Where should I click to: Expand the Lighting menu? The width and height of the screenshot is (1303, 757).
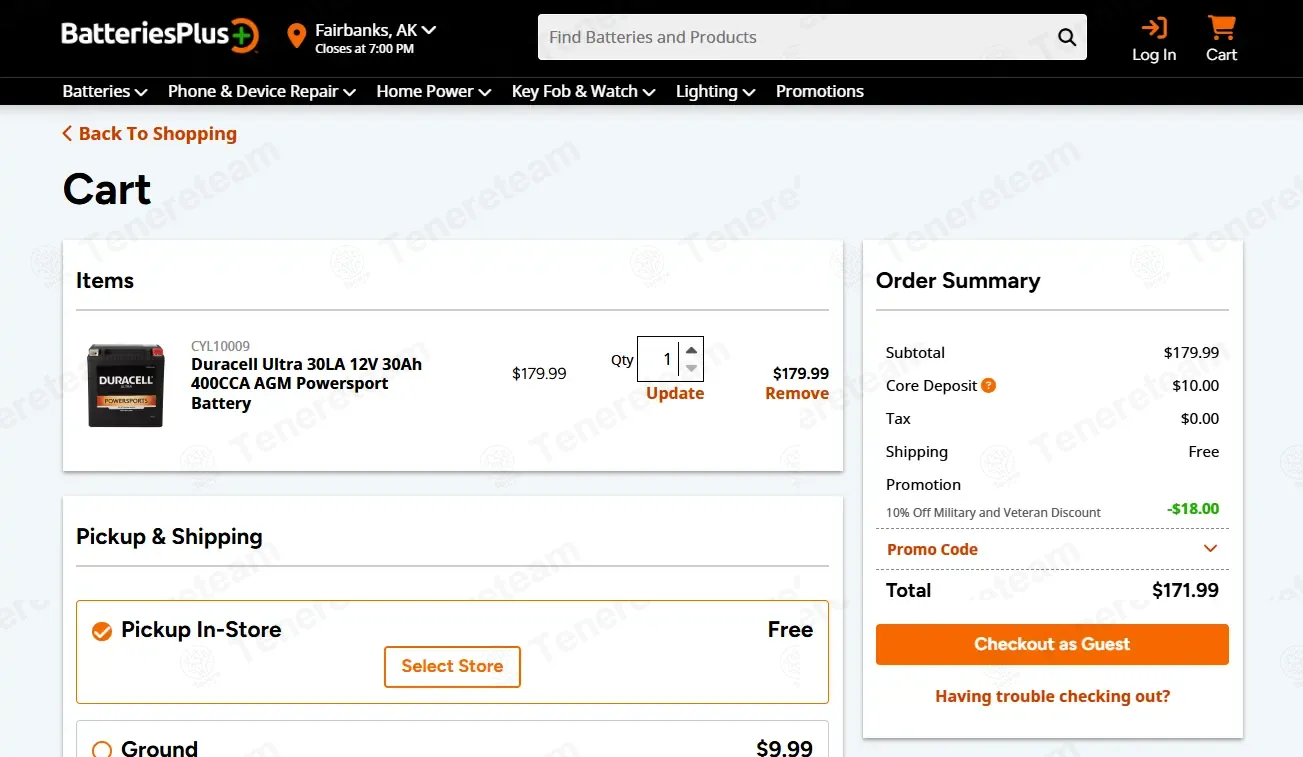tap(716, 91)
